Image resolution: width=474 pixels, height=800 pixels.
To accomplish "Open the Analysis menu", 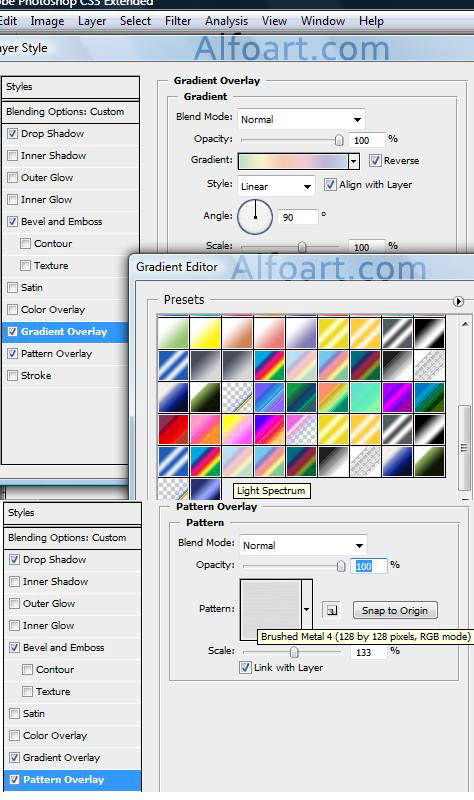I will pos(226,21).
